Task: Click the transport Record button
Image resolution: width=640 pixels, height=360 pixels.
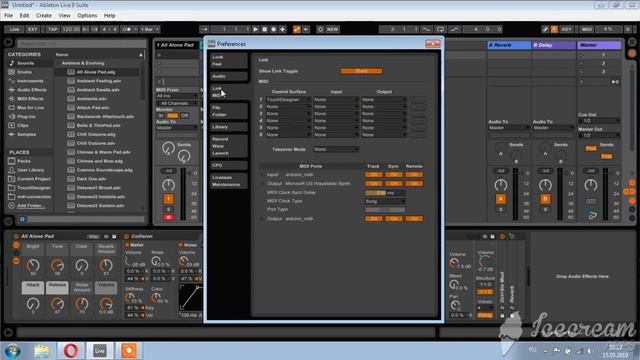Action: pyautogui.click(x=273, y=29)
